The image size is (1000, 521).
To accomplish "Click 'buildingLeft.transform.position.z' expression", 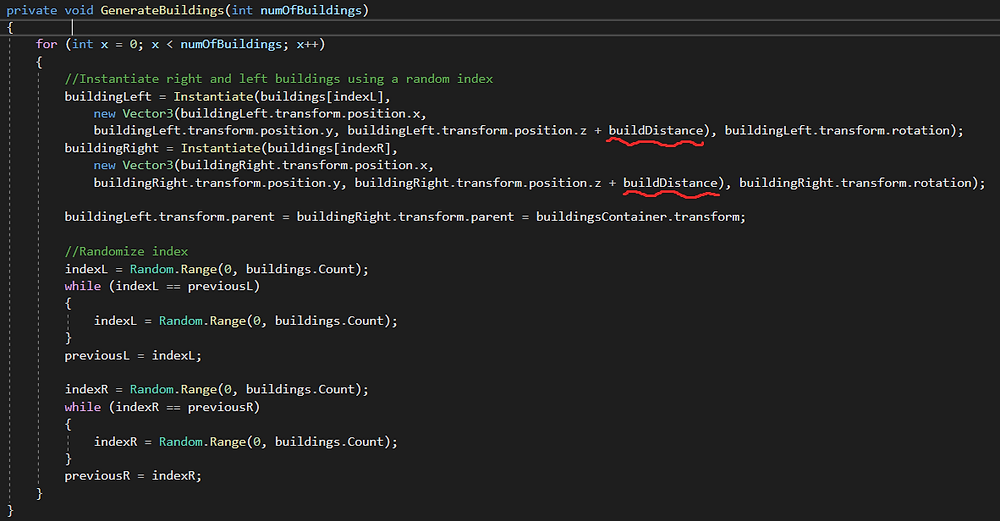I will tap(467, 130).
